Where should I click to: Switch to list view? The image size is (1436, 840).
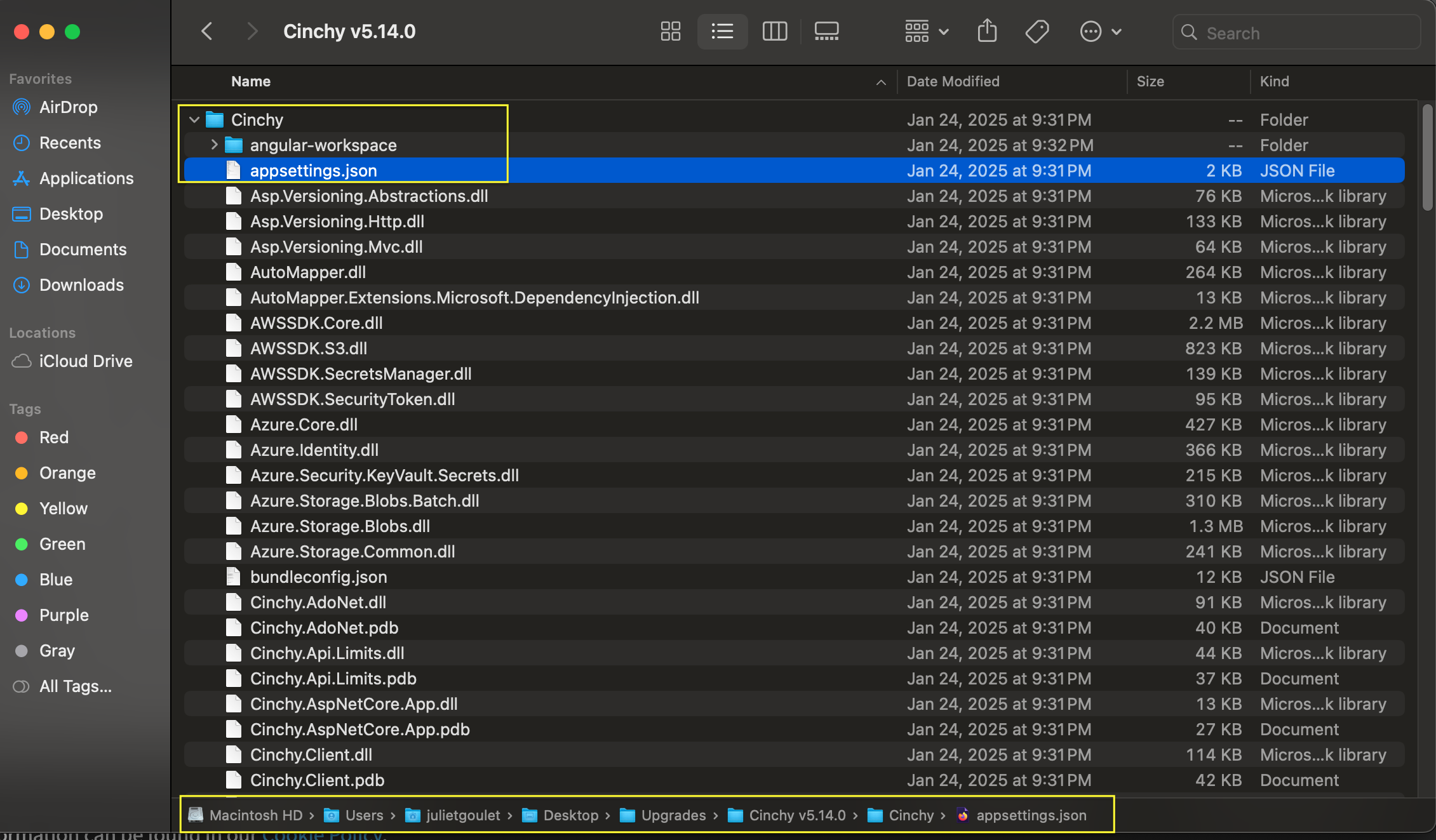click(722, 31)
